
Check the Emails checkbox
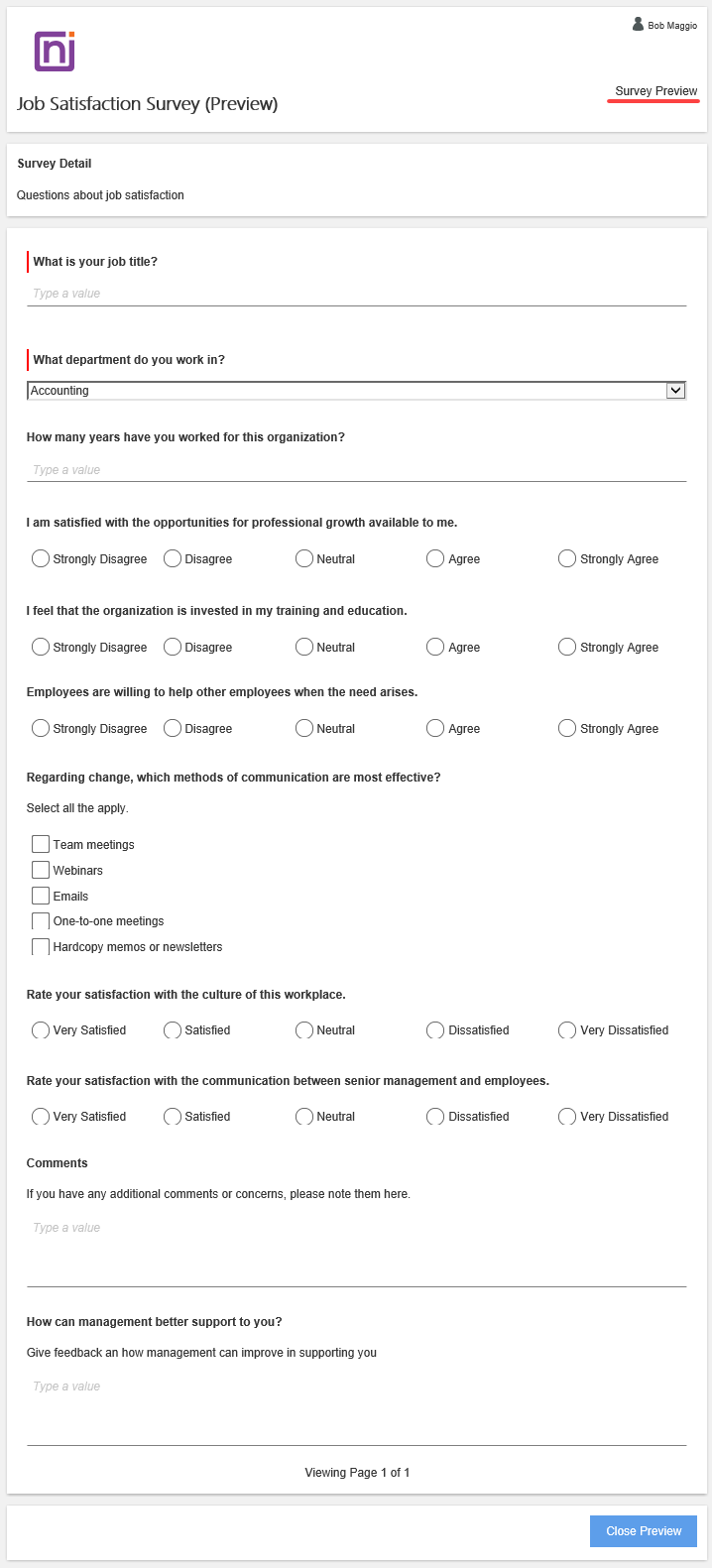(40, 896)
